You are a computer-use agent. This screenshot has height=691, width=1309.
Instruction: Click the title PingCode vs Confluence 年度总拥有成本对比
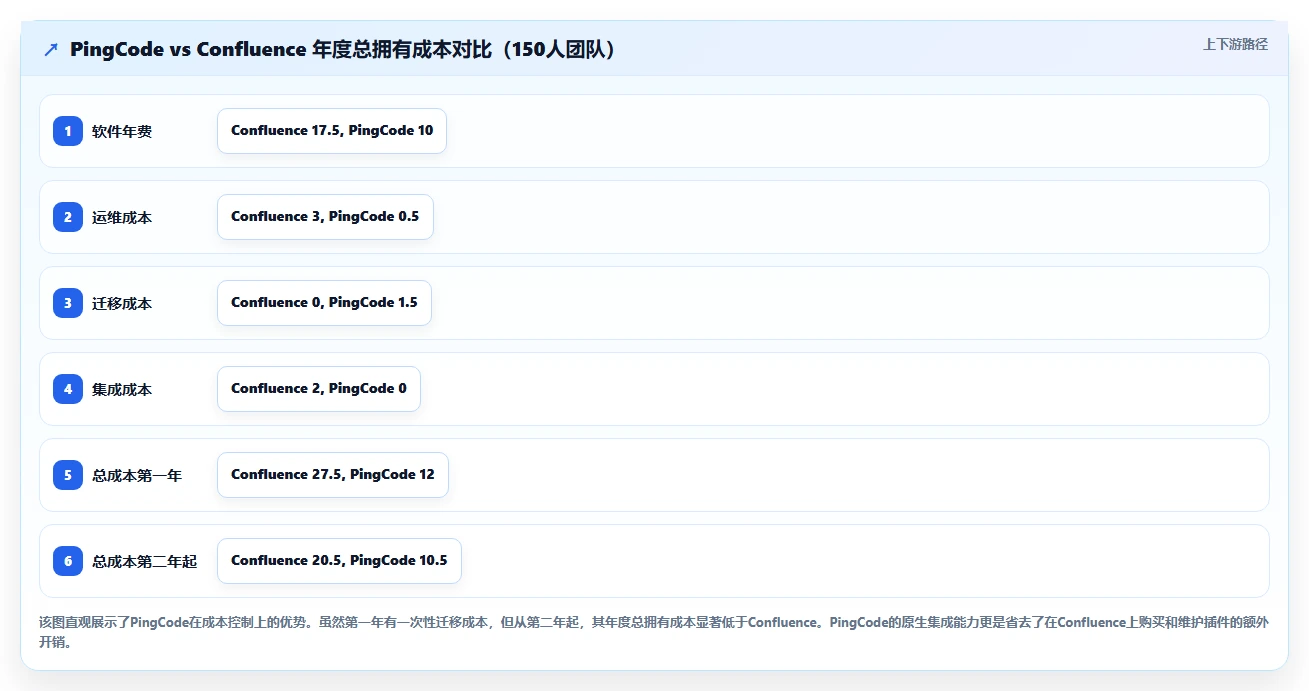(x=343, y=50)
